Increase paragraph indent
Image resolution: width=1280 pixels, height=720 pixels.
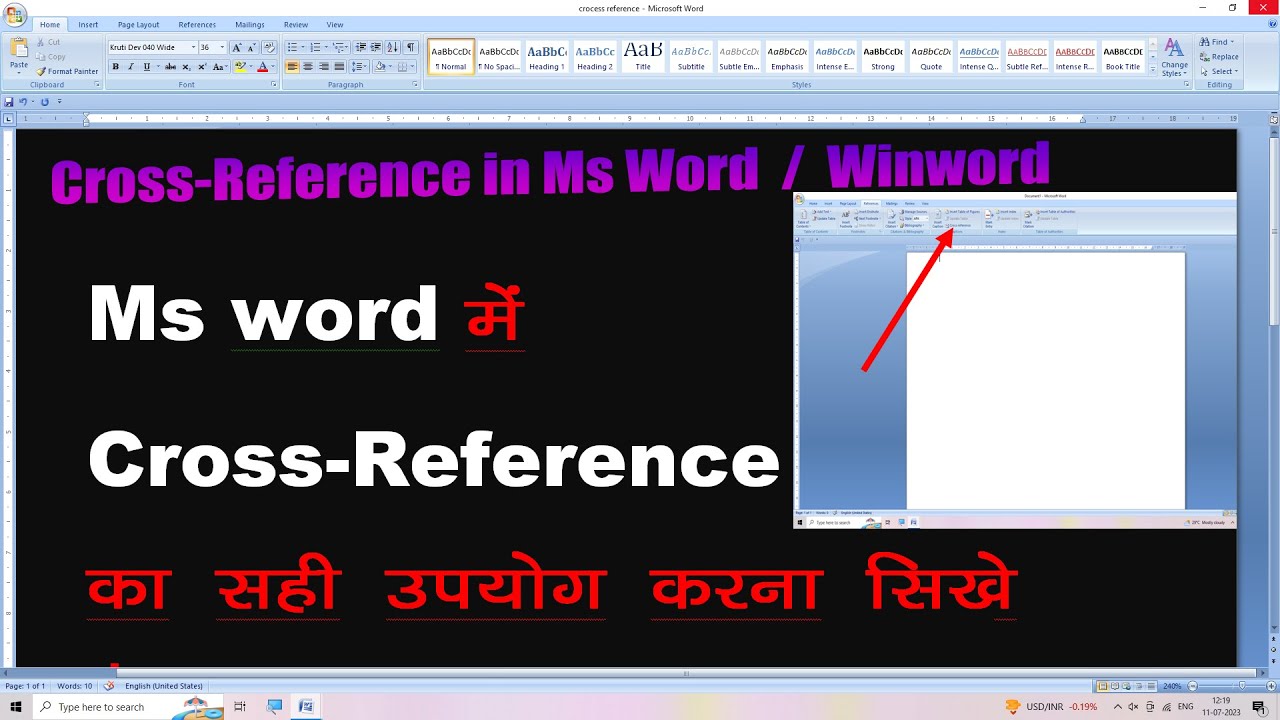(375, 47)
